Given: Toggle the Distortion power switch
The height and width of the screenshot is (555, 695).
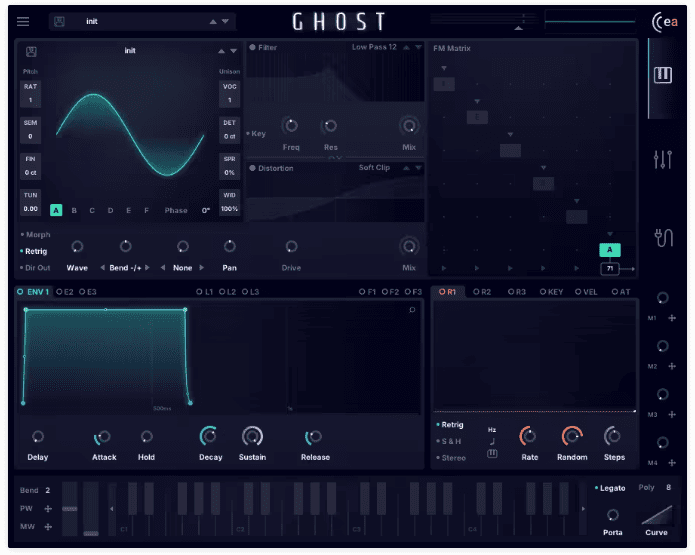Looking at the screenshot, I should click(252, 168).
